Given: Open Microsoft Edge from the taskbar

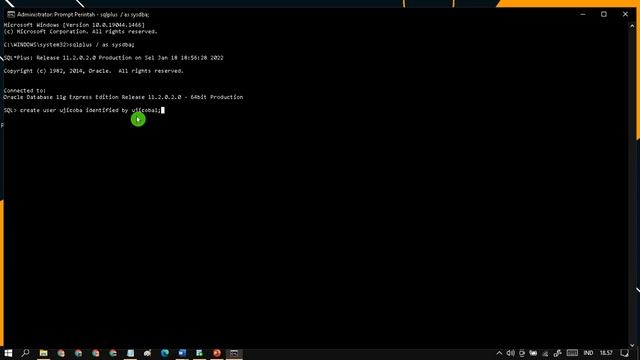Looking at the screenshot, I should pyautogui.click(x=165, y=353).
